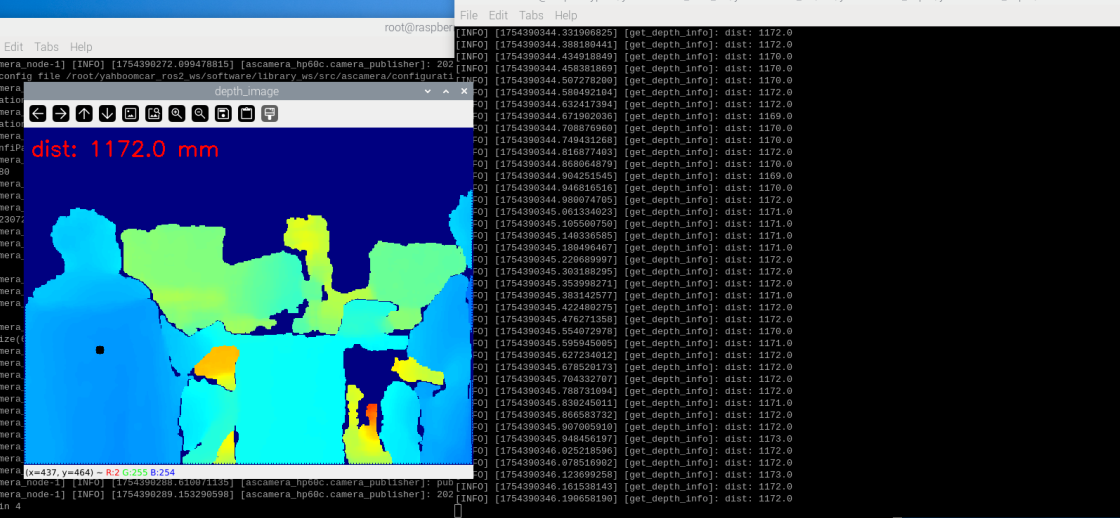The width and height of the screenshot is (1120, 518).
Task: Open display properties brush icon
Action: click(x=269, y=114)
